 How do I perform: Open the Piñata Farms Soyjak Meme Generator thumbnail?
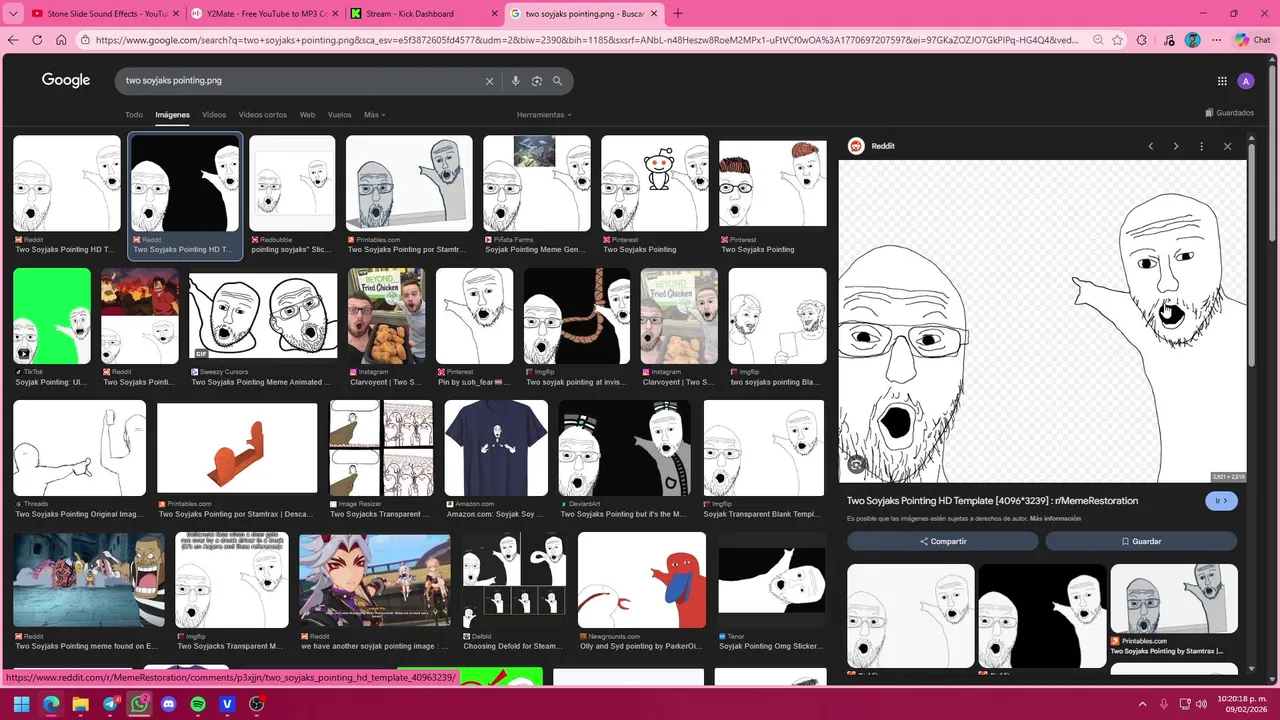537,184
